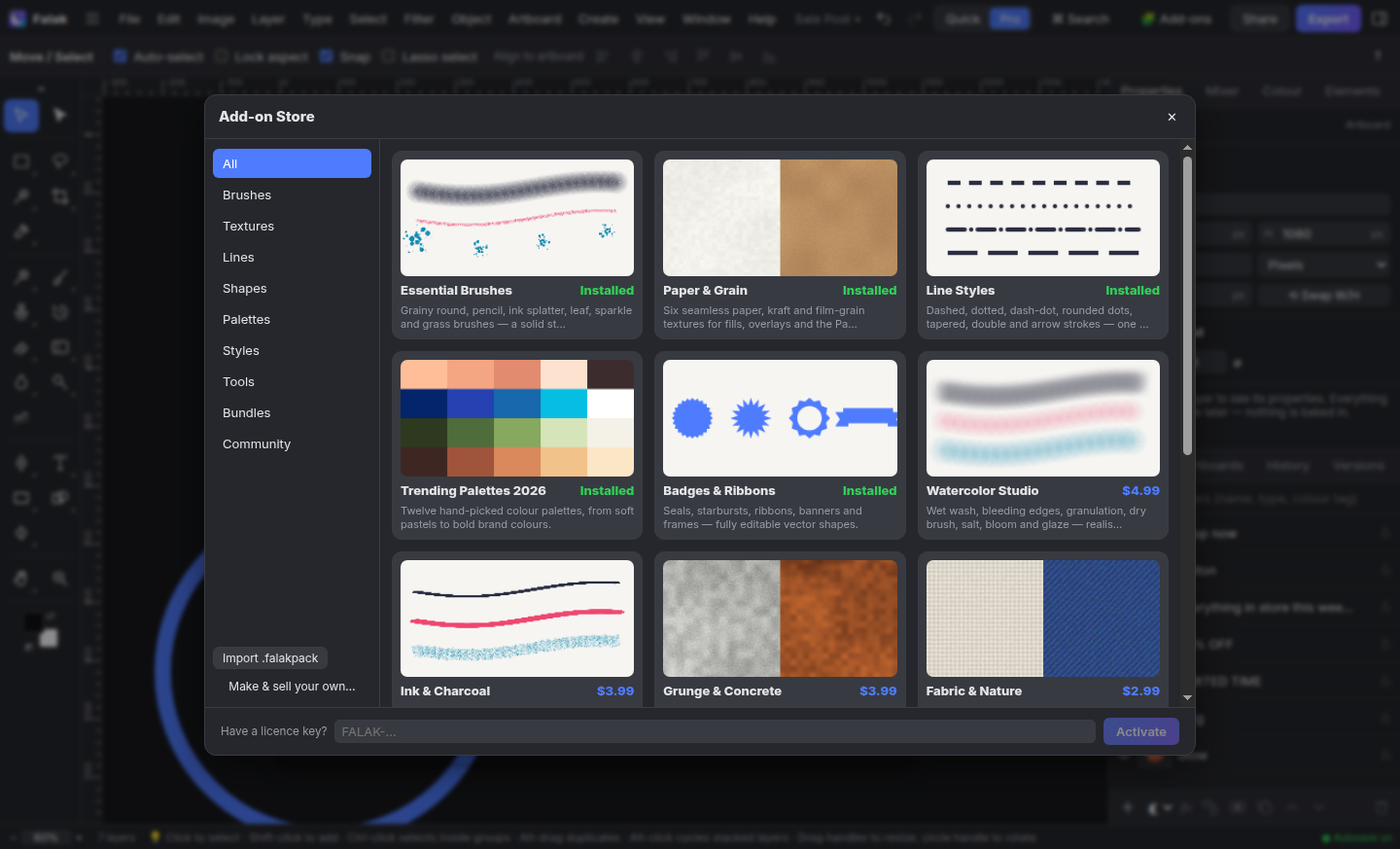
Task: Open the Essential Brushes preview thumbnail
Action: pyautogui.click(x=517, y=218)
